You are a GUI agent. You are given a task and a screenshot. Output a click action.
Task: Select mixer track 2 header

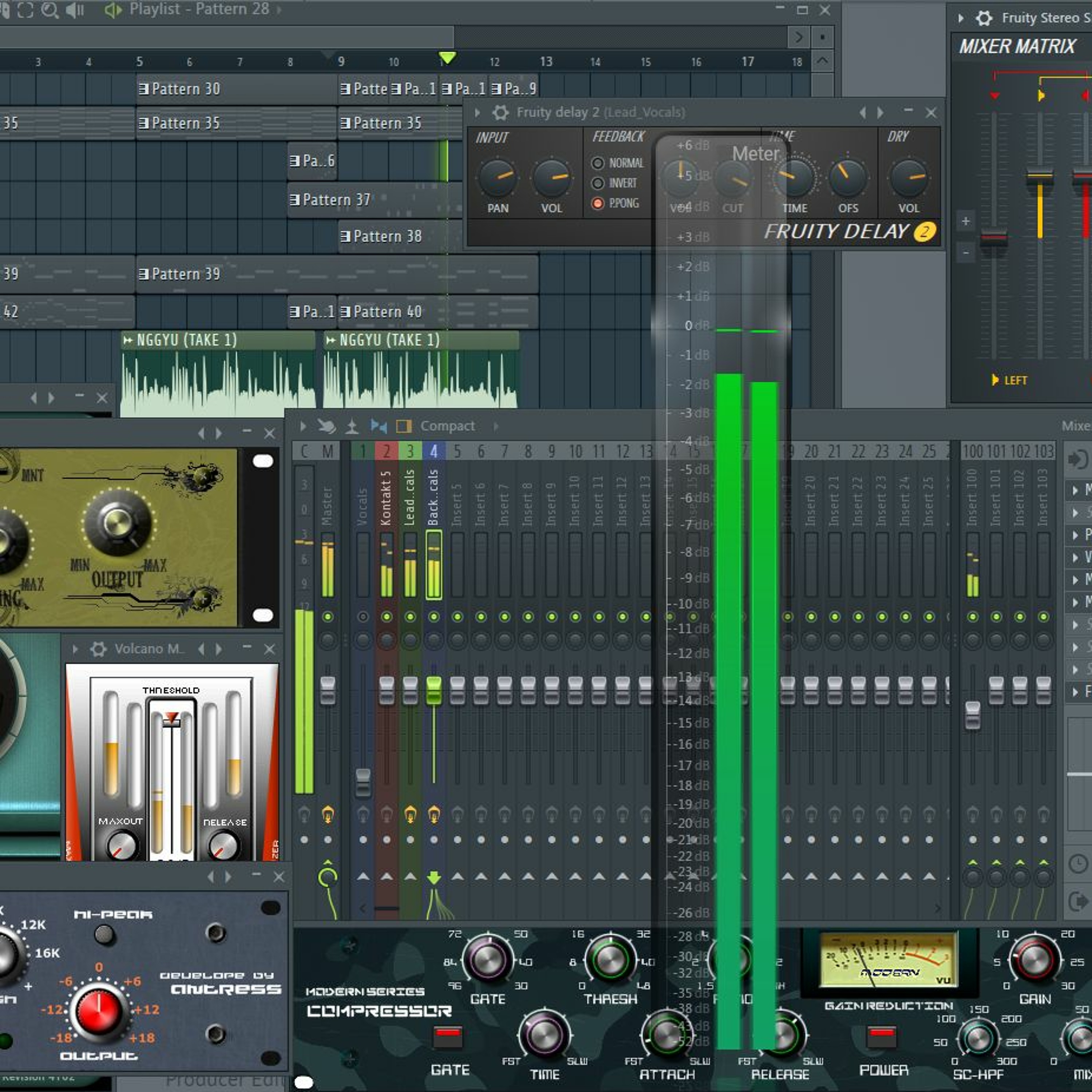[x=387, y=451]
